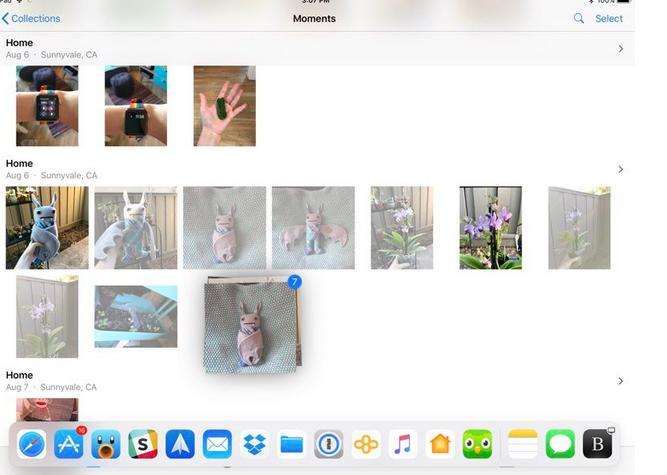The width and height of the screenshot is (667, 475).
Task: Launch Spark mail app from dock
Action: pos(180,444)
